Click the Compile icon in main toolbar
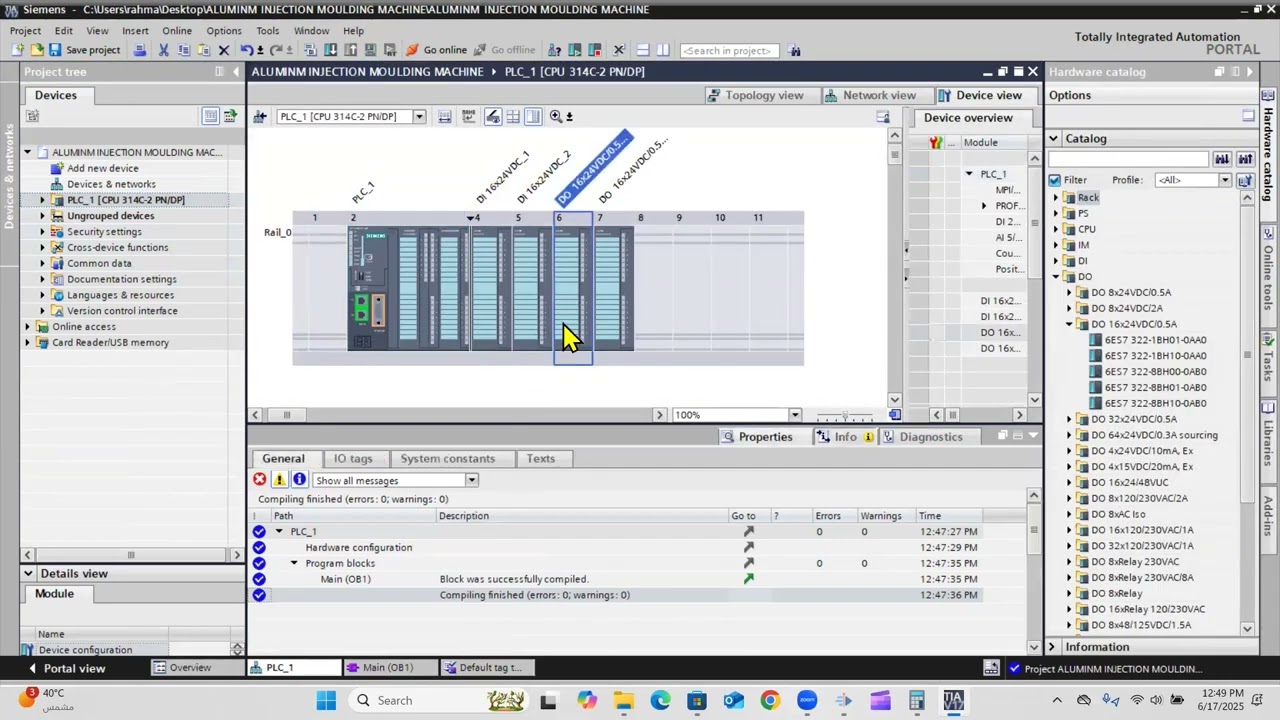Image resolution: width=1280 pixels, height=720 pixels. [310, 50]
